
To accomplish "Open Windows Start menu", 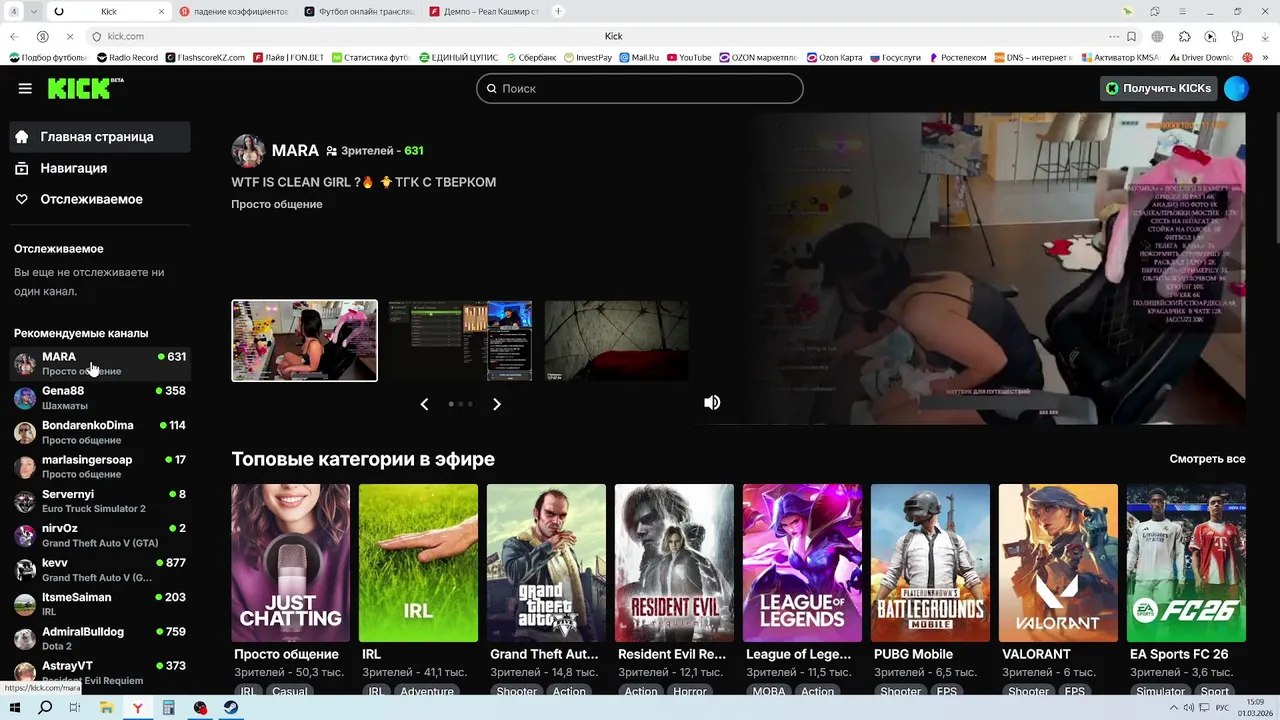I will coord(15,707).
